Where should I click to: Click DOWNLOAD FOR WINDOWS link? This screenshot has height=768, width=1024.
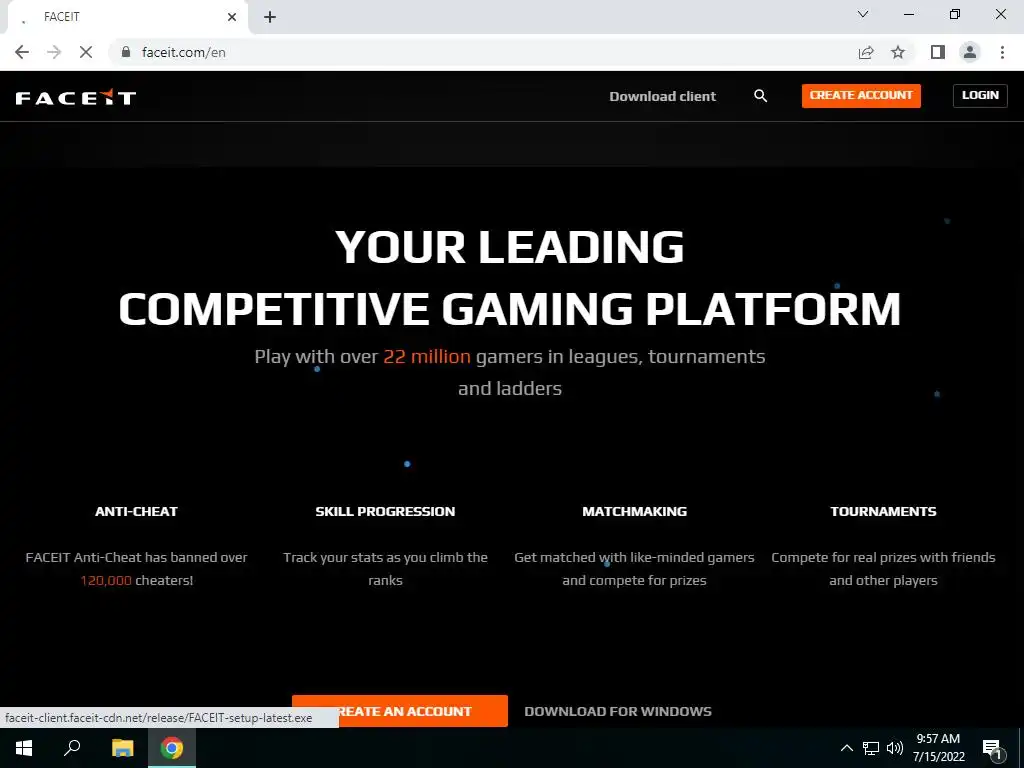pos(618,712)
